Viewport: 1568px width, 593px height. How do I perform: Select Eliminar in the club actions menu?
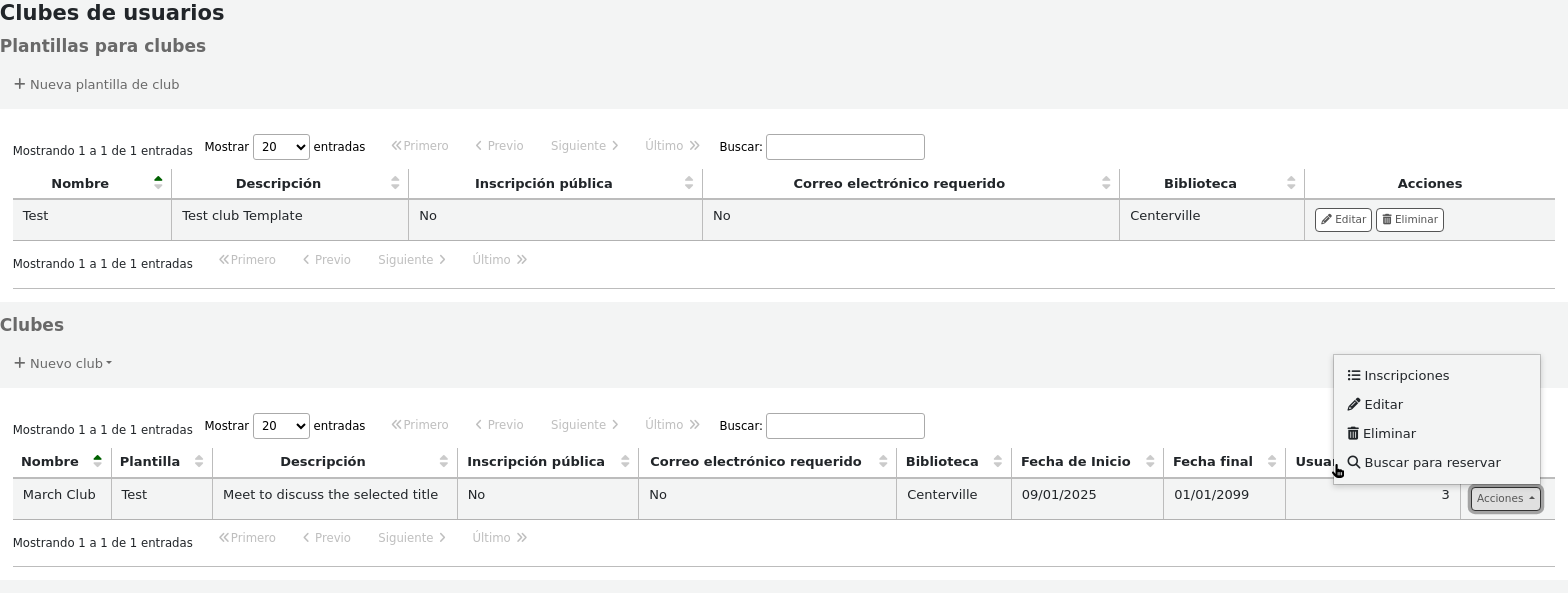pyautogui.click(x=1388, y=434)
